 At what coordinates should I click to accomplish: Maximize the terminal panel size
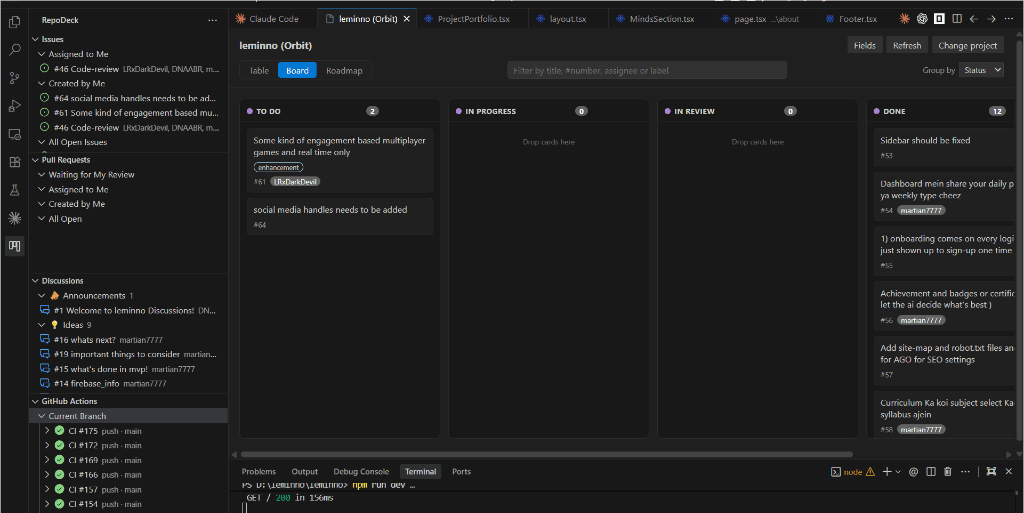click(991, 472)
